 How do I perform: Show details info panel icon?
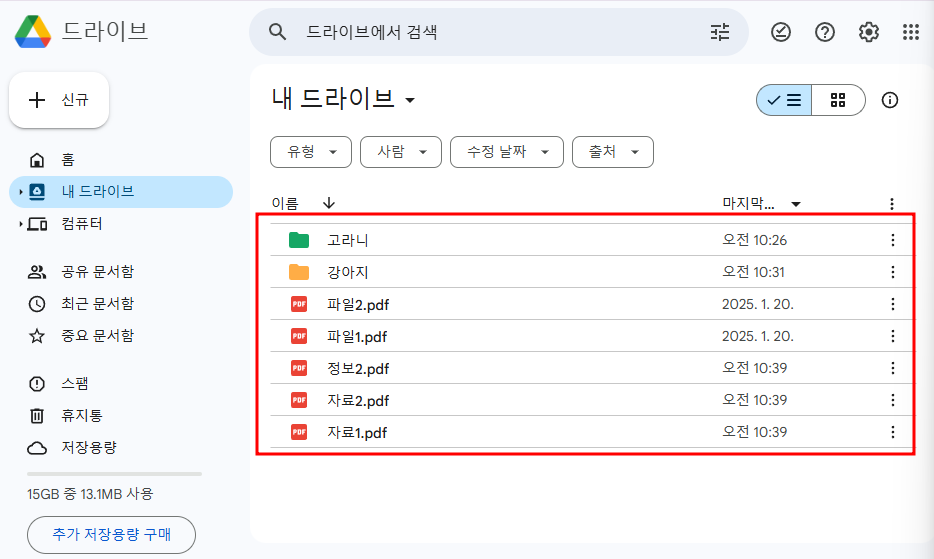[x=889, y=100]
